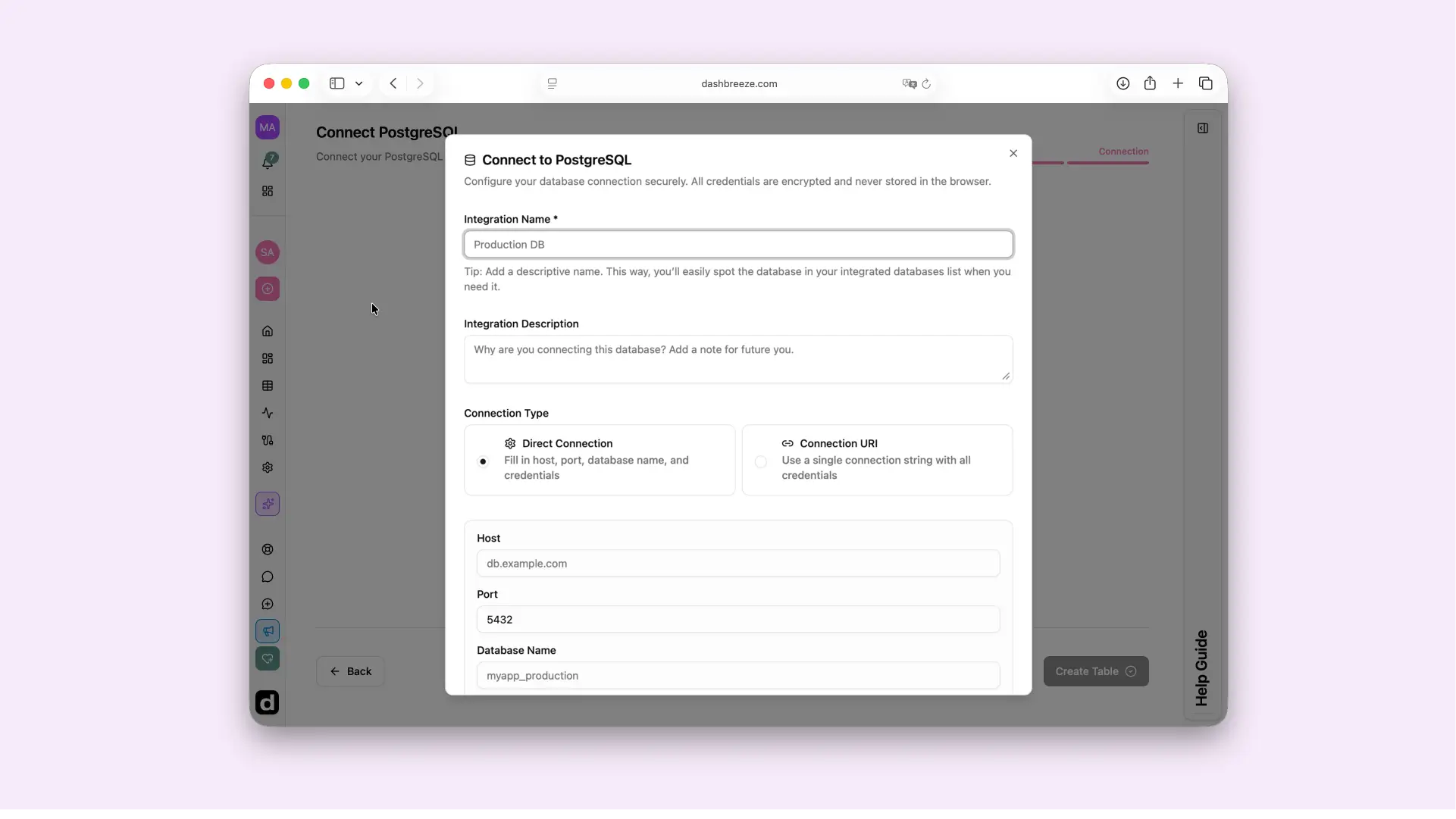Screen dimensions: 1456x819
Task: Open the tables icon in sidebar
Action: click(x=268, y=386)
